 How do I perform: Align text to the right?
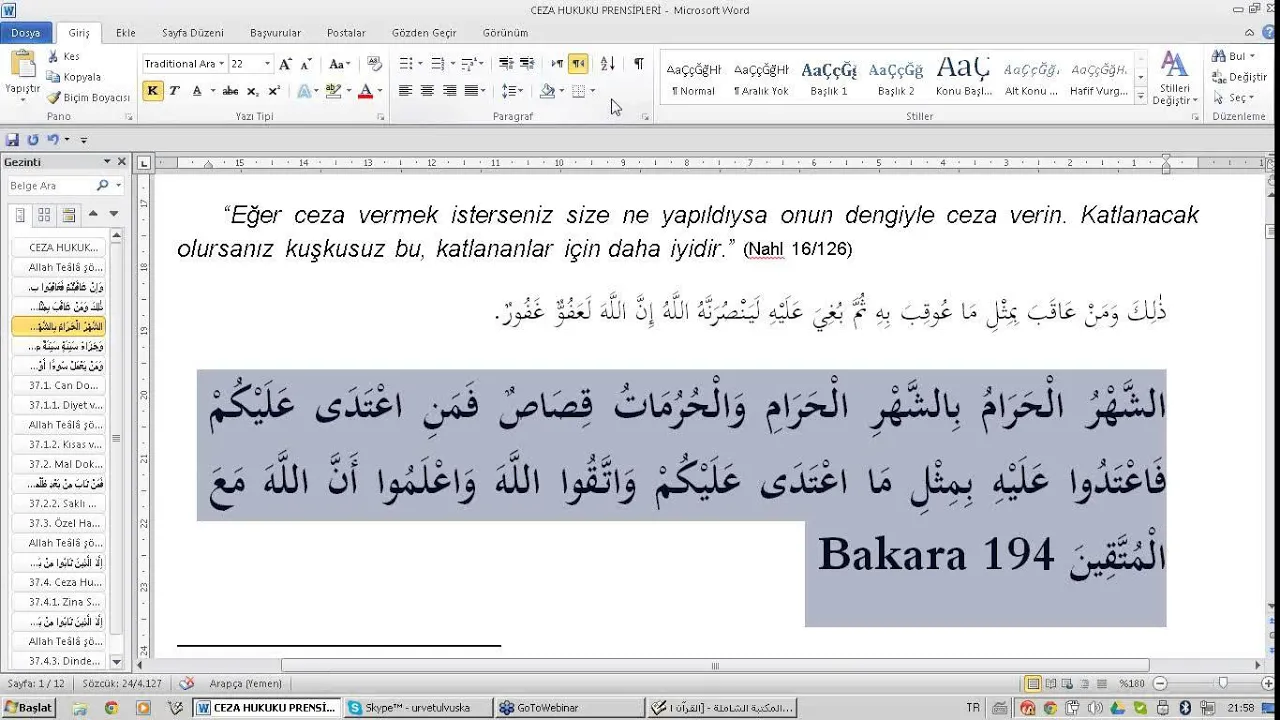click(449, 91)
